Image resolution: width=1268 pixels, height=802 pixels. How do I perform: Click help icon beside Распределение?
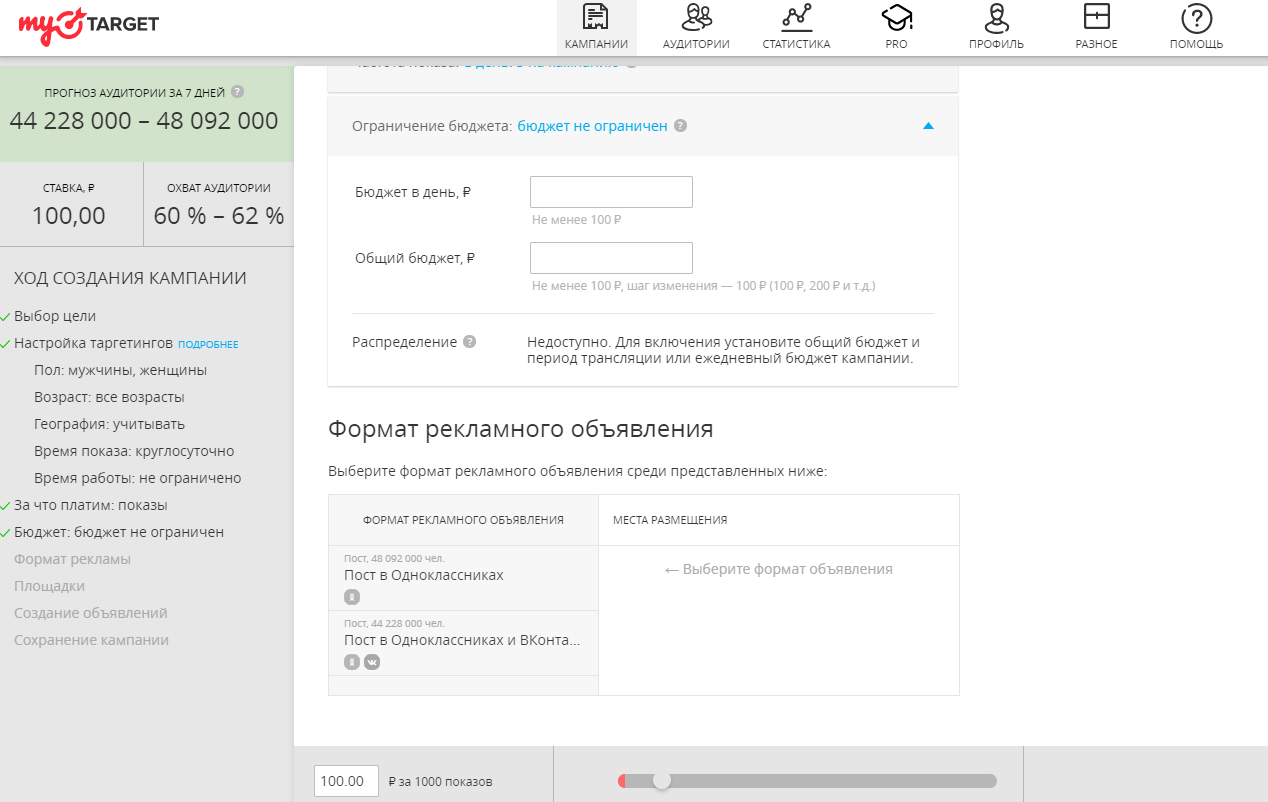(x=470, y=342)
